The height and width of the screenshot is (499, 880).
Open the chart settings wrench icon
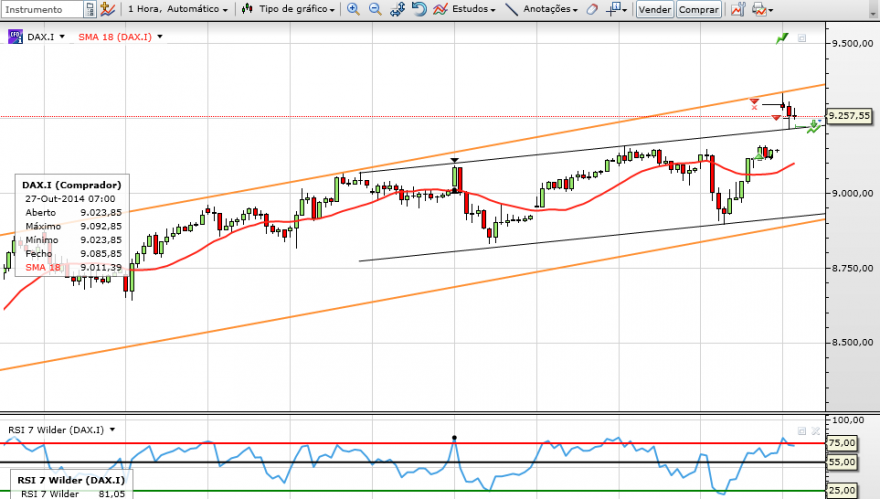click(738, 9)
